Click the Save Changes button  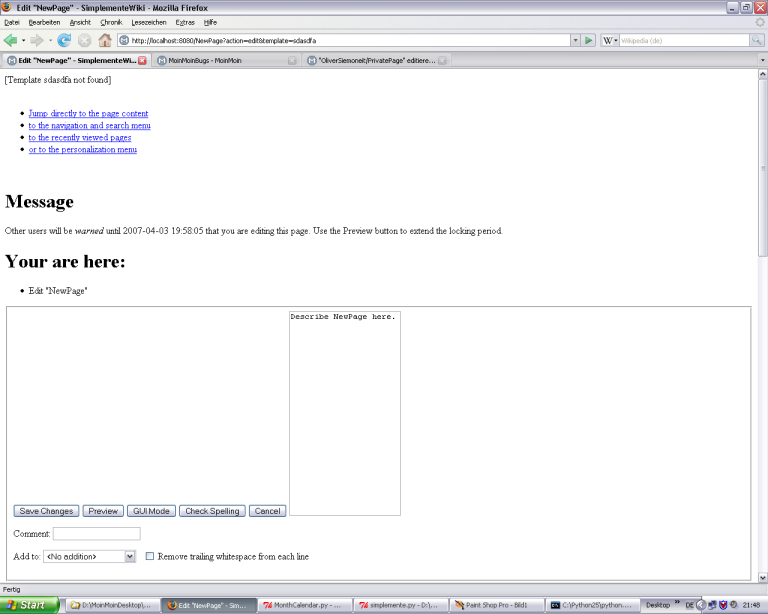point(46,511)
